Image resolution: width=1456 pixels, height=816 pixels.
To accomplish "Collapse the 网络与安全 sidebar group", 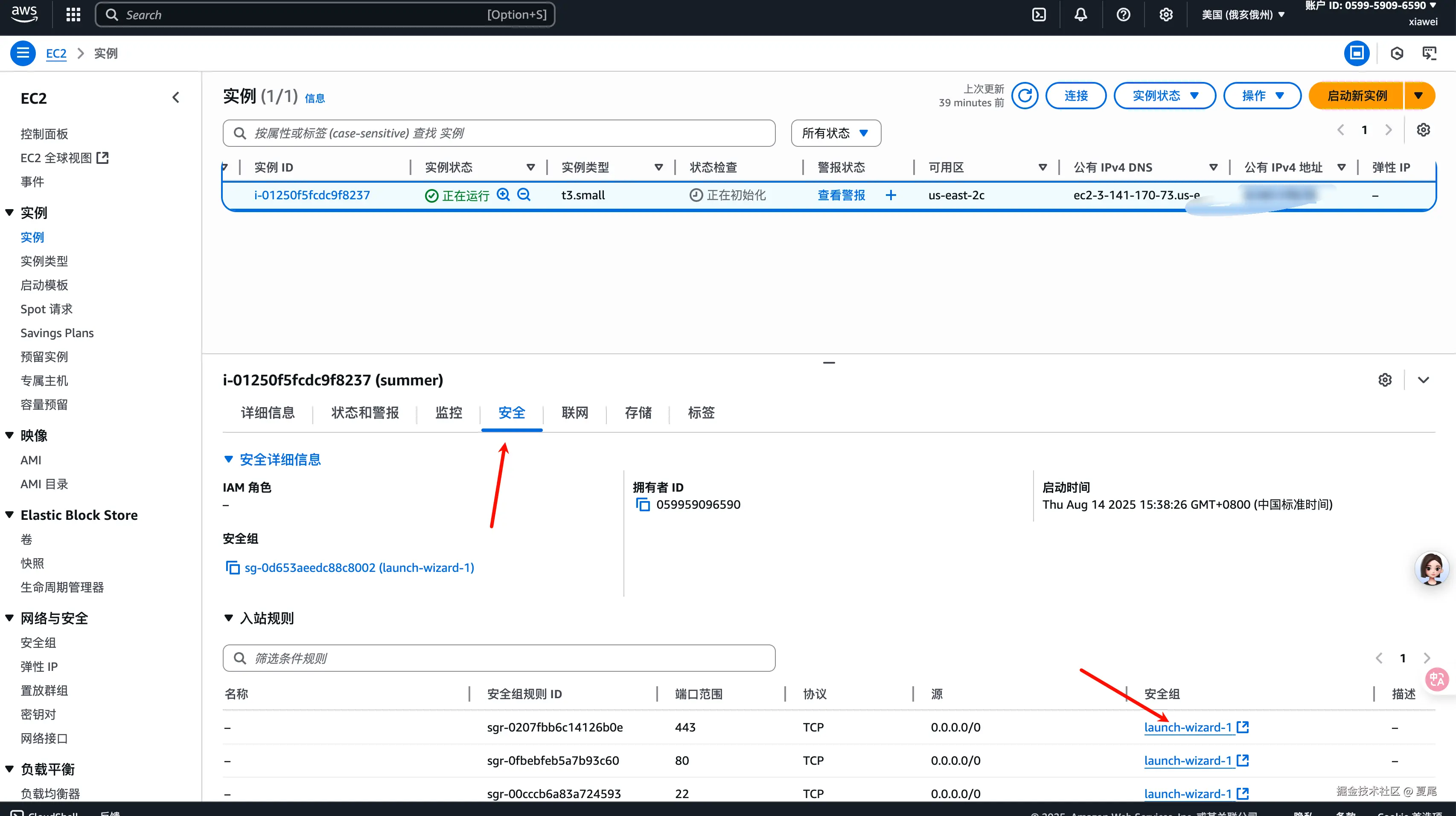I will [10, 618].
